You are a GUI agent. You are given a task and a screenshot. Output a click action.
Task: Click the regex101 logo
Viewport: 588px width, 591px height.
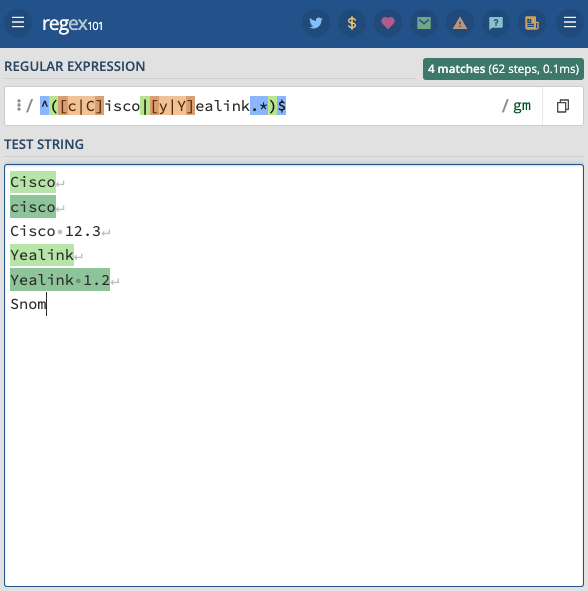[72, 24]
